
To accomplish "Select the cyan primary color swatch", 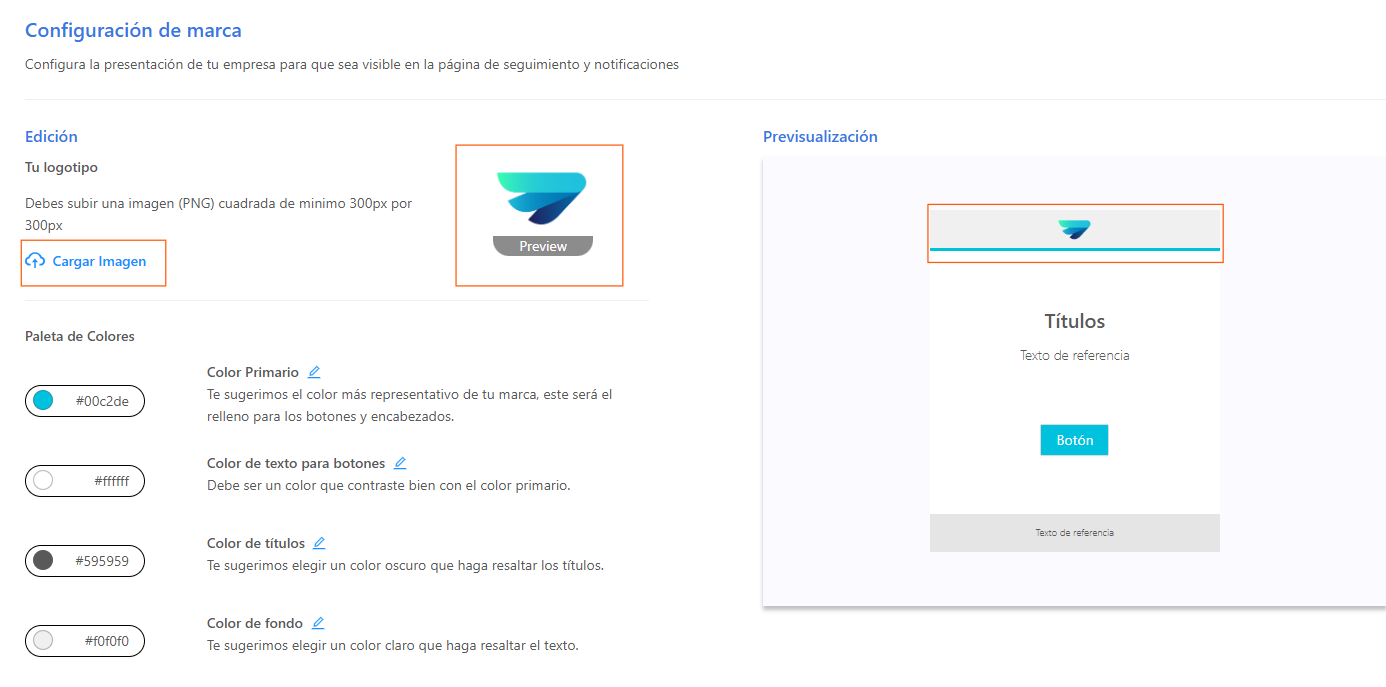I will click(x=43, y=401).
